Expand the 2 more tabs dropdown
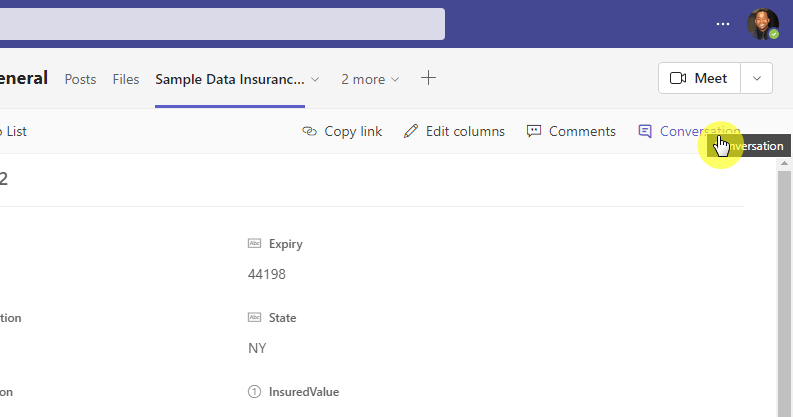This screenshot has width=793, height=417. coord(370,79)
